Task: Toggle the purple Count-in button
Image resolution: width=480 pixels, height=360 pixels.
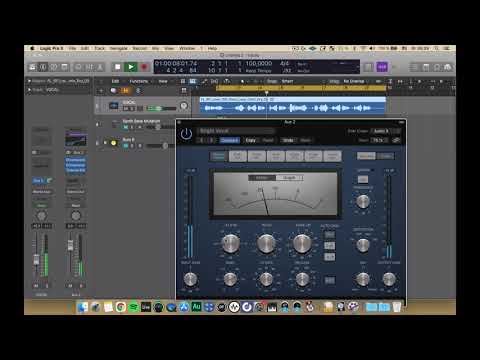Action: click(x=382, y=67)
